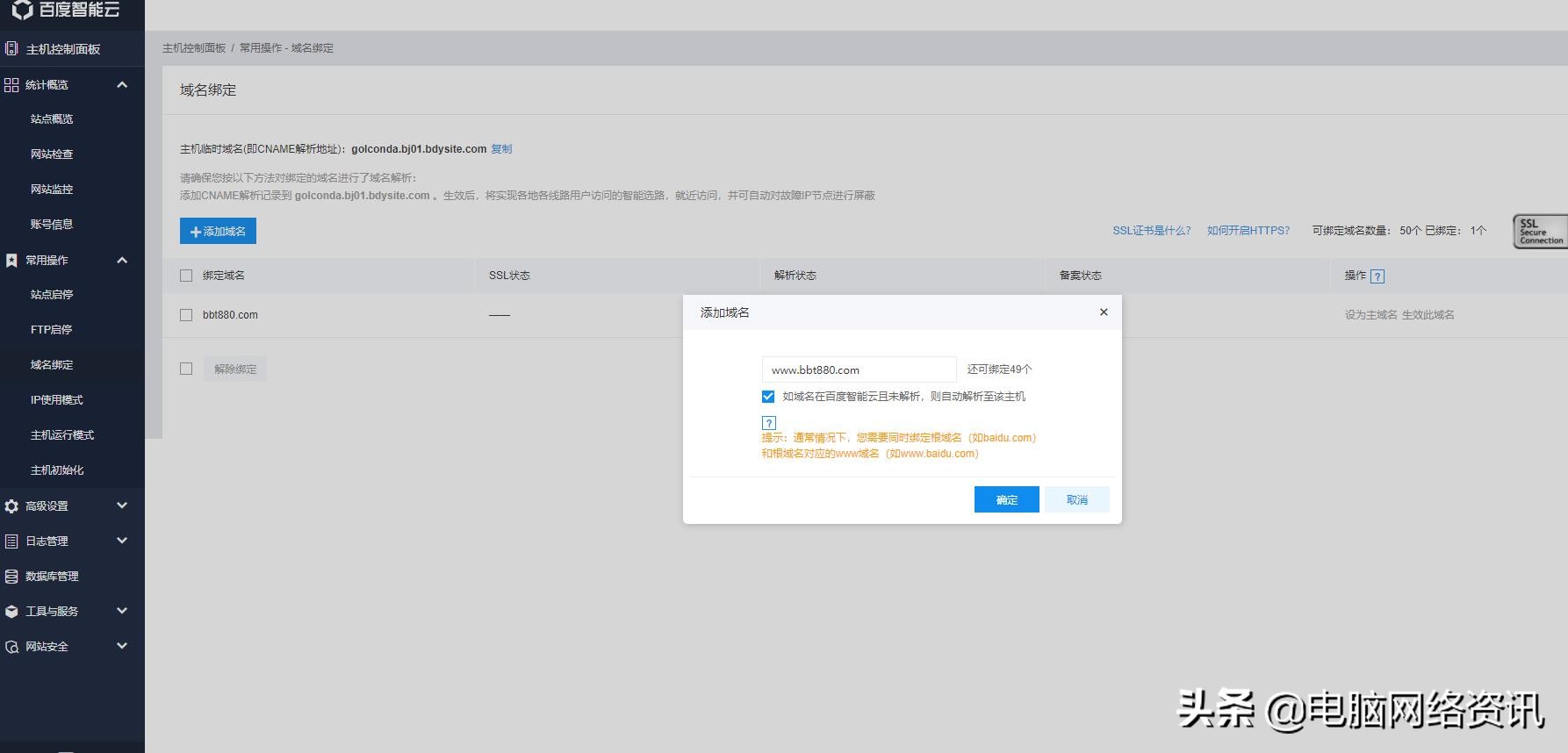This screenshot has height=753, width=1568.
Task: Open 网站检查 in the sidebar
Action: [52, 154]
